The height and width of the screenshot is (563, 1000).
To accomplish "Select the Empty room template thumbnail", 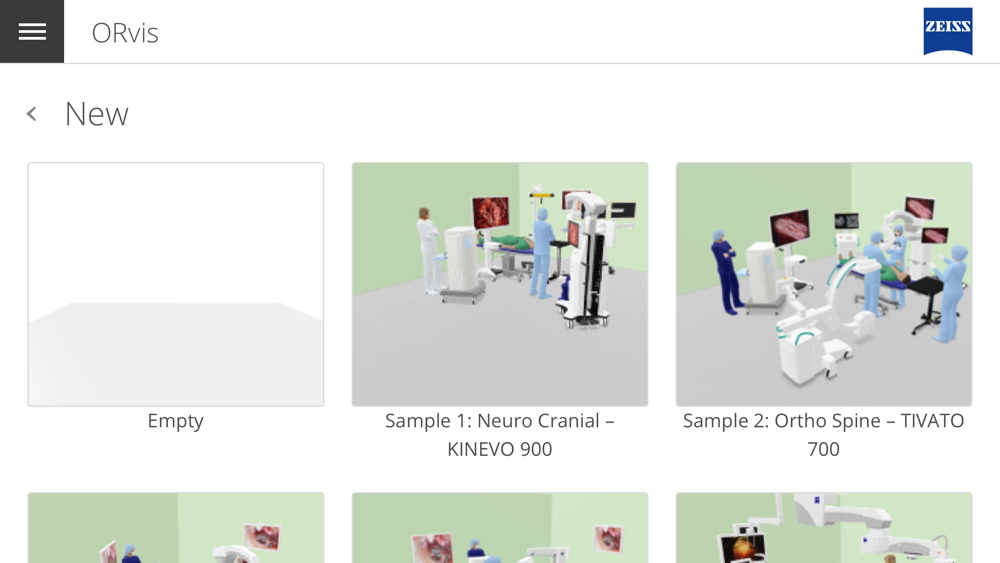I will 176,284.
